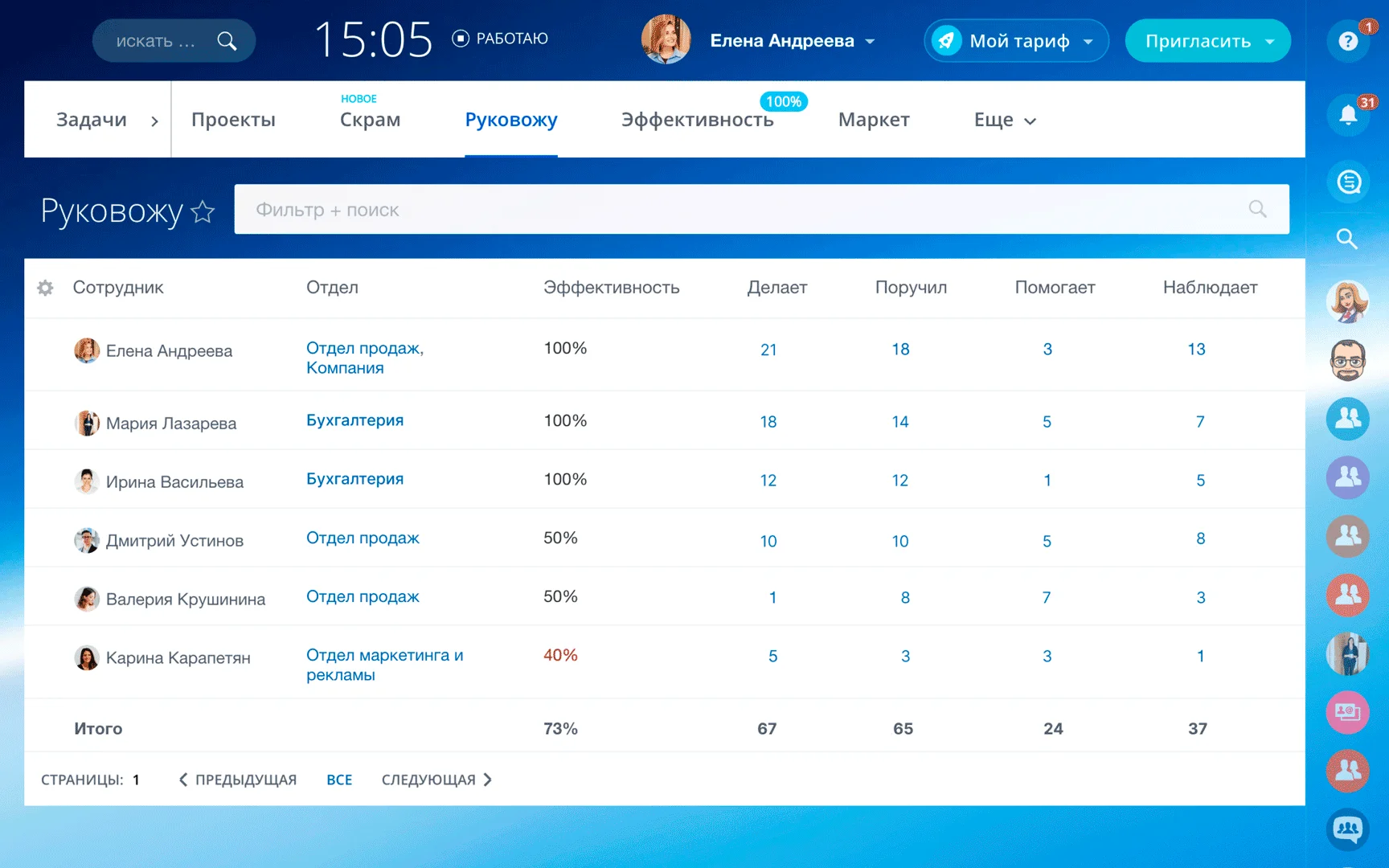Open the Бухгалтерия link for Мария Лазарева
Screen dimensions: 1389x868
coord(354,420)
